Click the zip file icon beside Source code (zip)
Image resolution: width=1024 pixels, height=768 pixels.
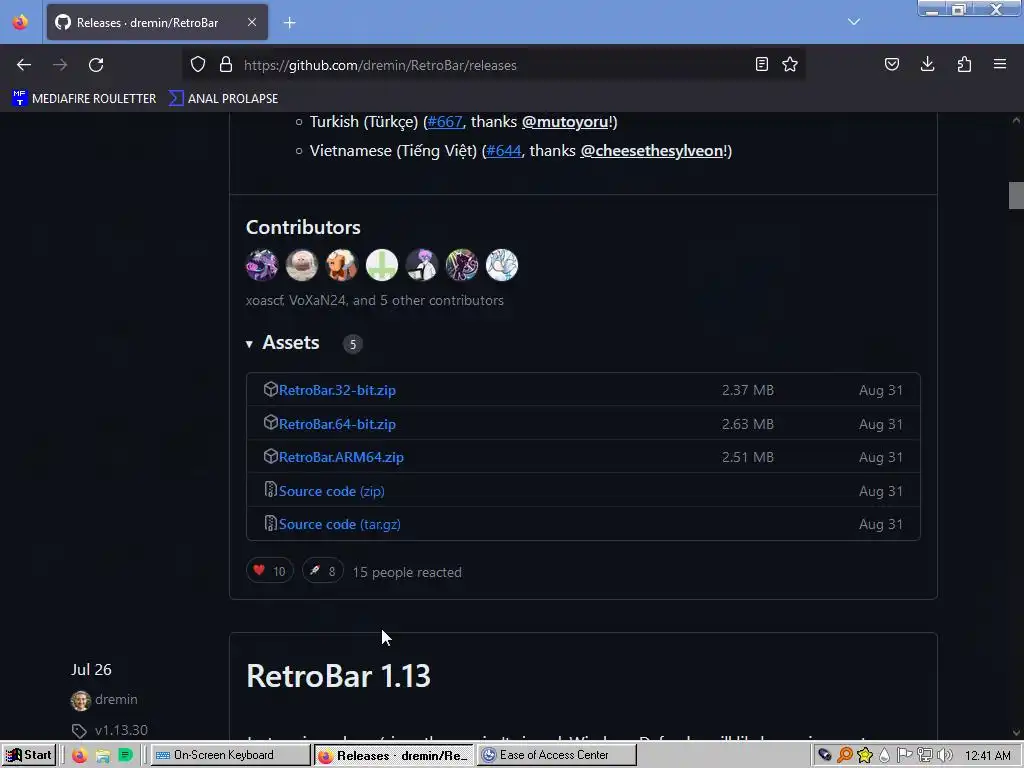pyautogui.click(x=270, y=489)
